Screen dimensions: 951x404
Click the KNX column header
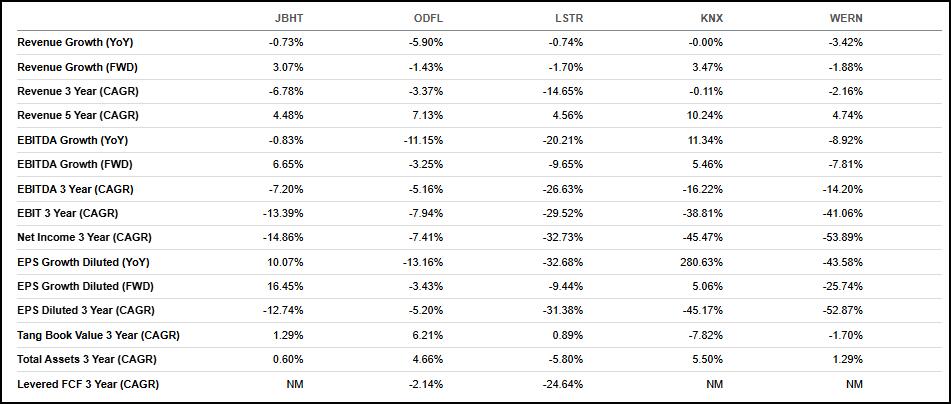click(x=711, y=18)
